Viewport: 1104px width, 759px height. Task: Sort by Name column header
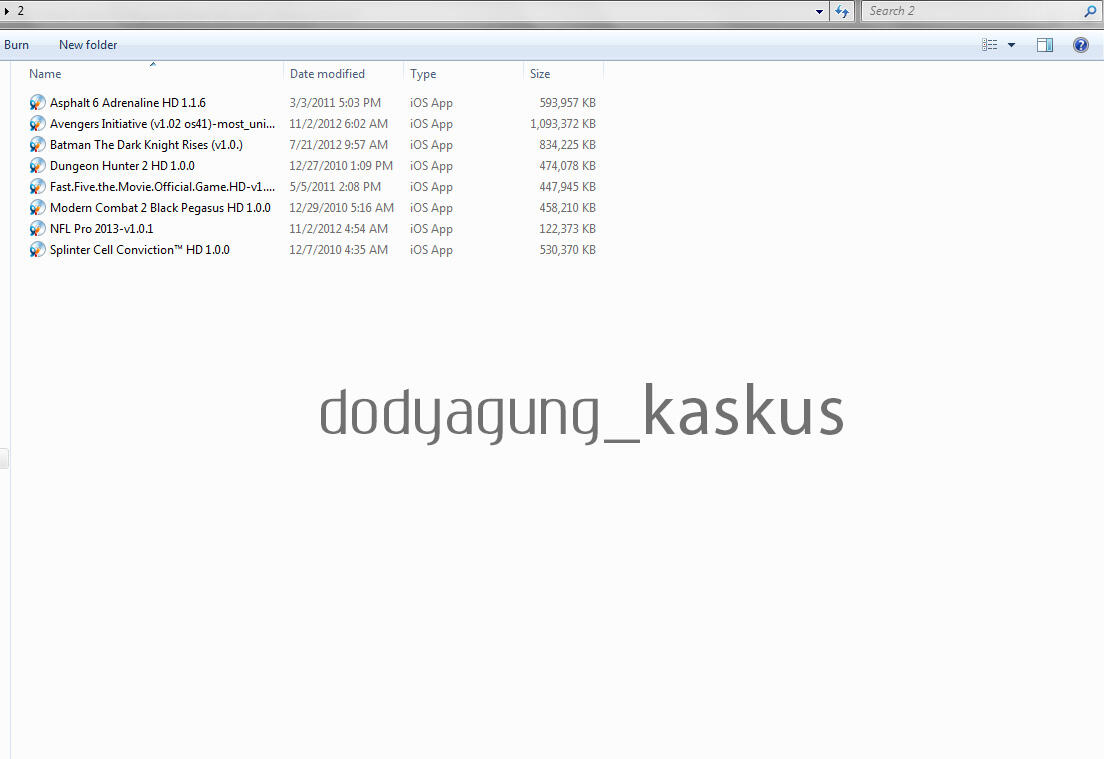click(x=45, y=74)
